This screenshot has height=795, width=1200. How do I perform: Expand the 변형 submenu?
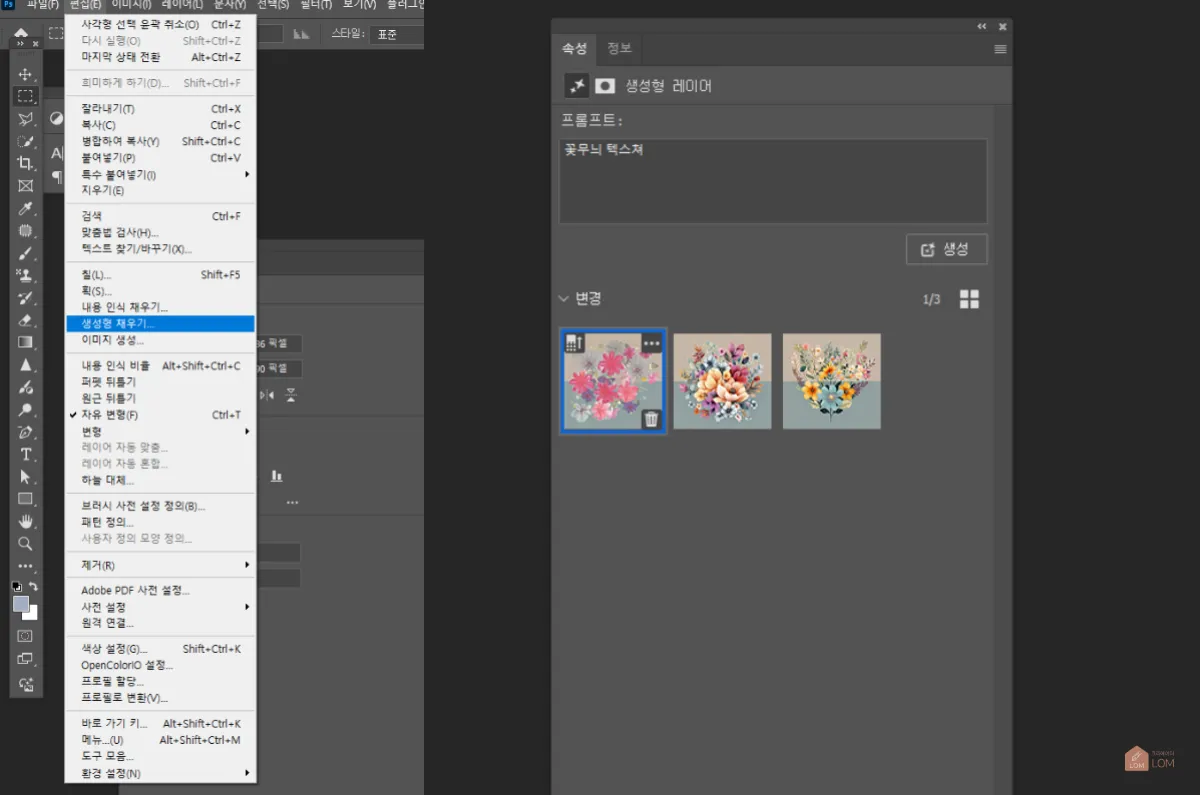click(x=160, y=431)
